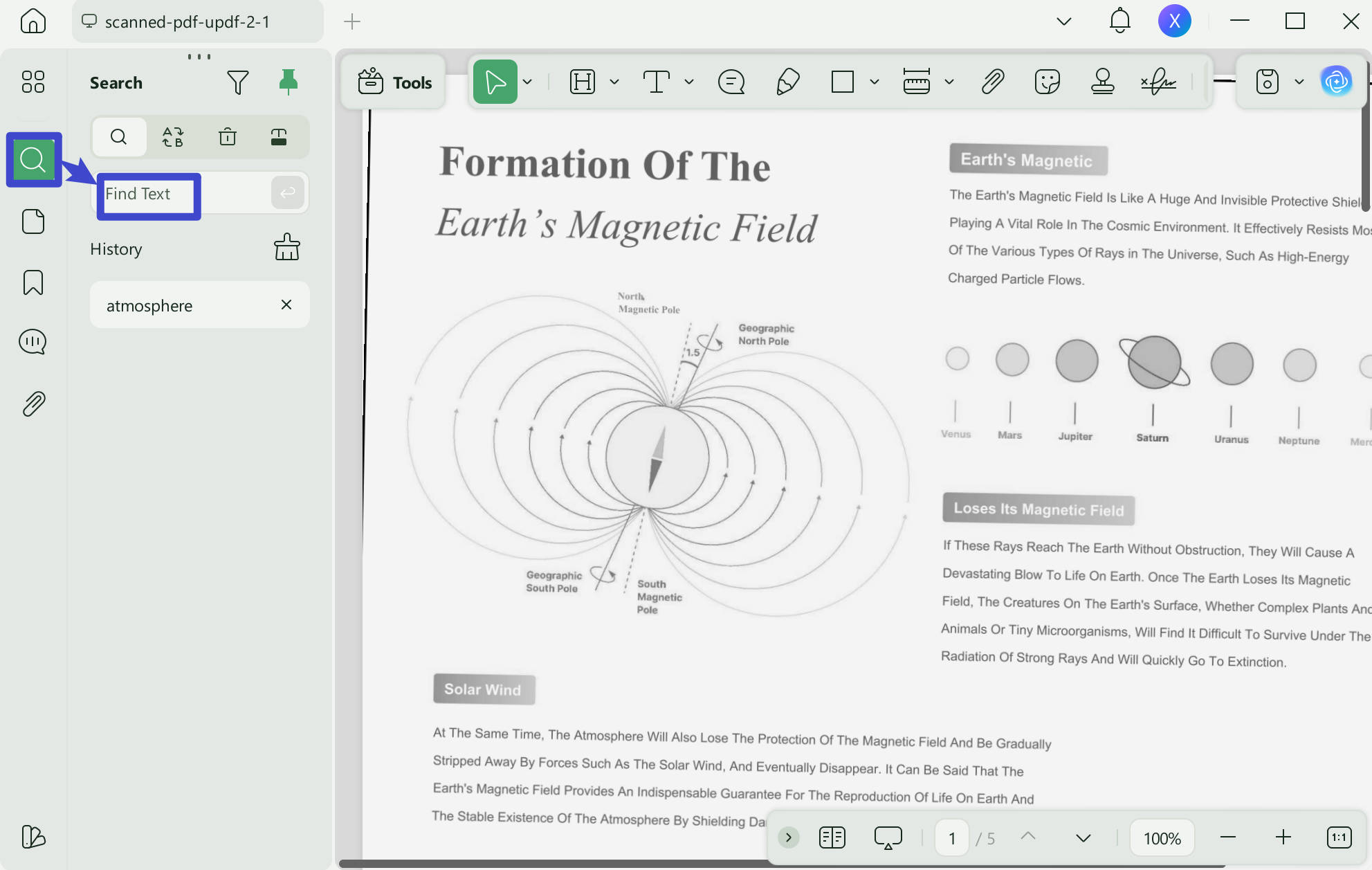Start the slideshow presentation icon
Screen dimensions: 1372x870
tap(888, 837)
